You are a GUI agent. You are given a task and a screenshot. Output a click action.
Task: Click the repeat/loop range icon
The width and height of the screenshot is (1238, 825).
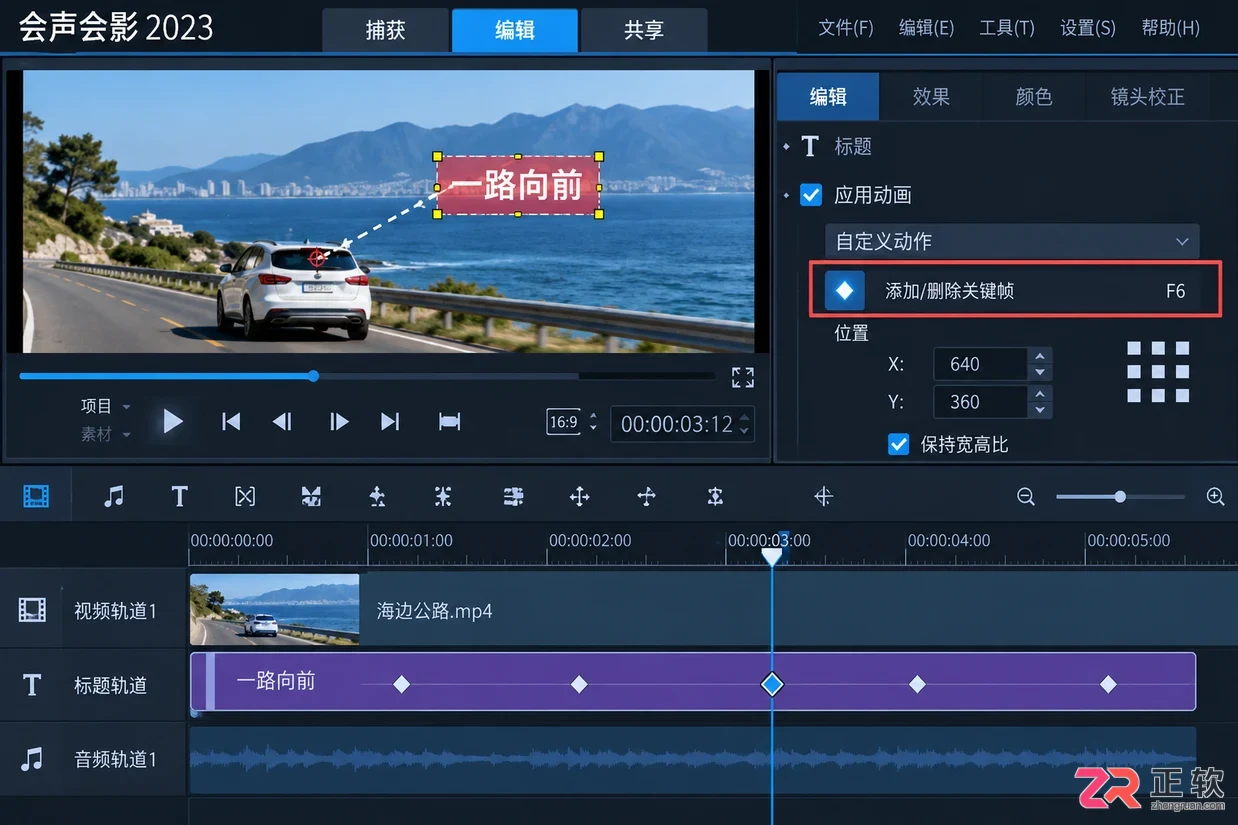tap(450, 422)
